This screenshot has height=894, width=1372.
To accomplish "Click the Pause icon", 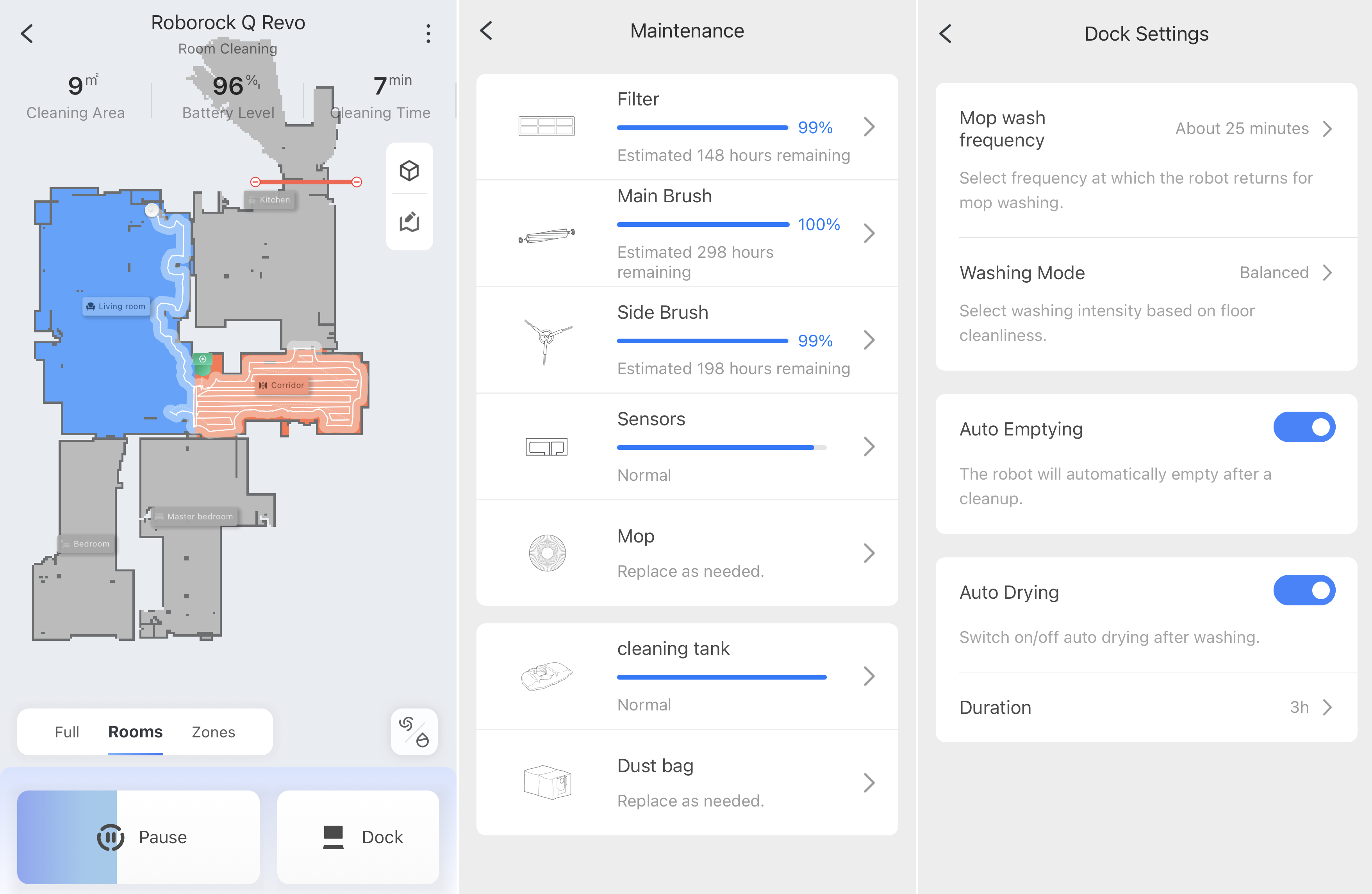I will pos(110,837).
